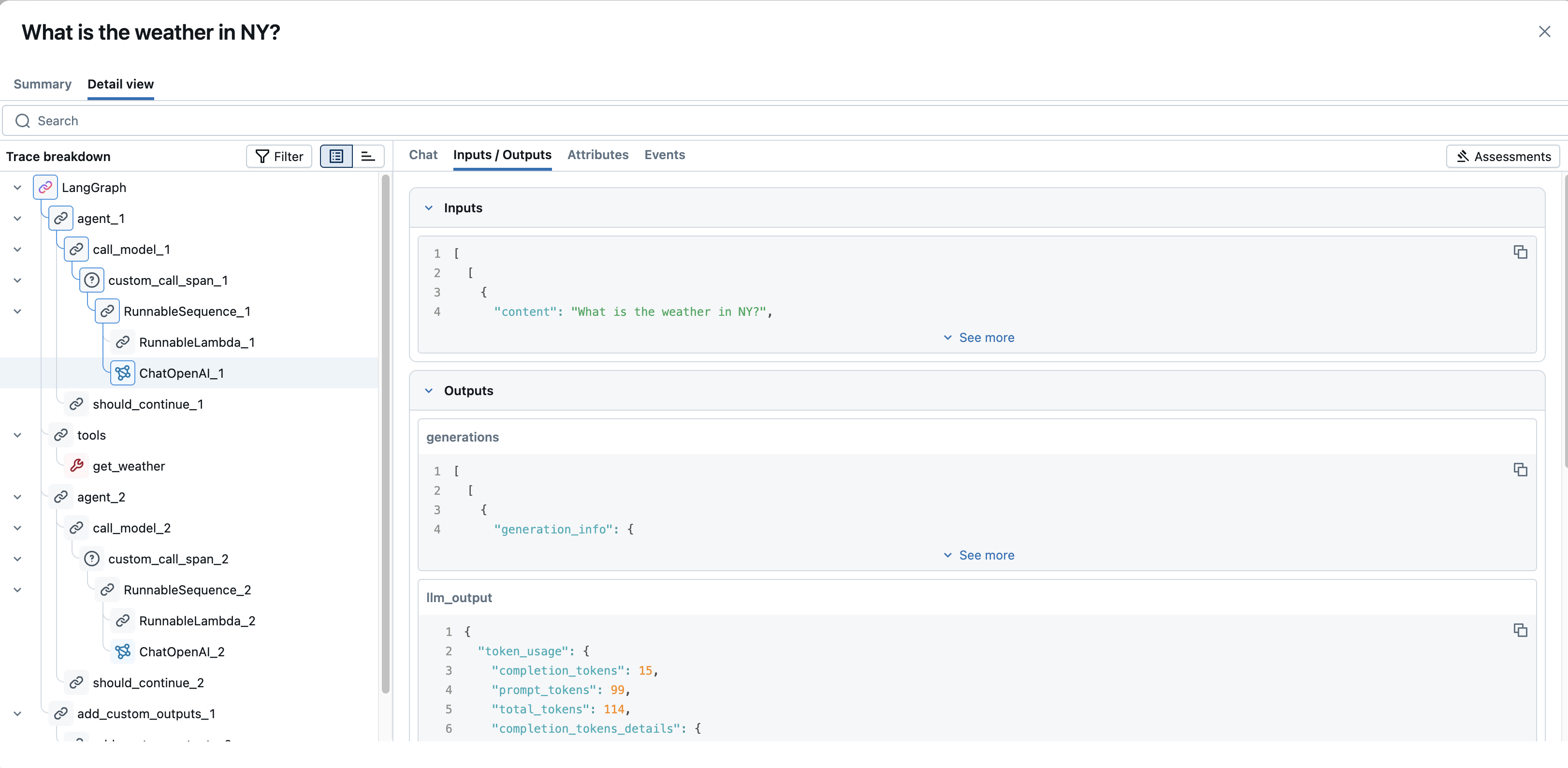The image size is (1568, 768).
Task: Click the ChatOpenAI_2 model icon
Action: 122,651
